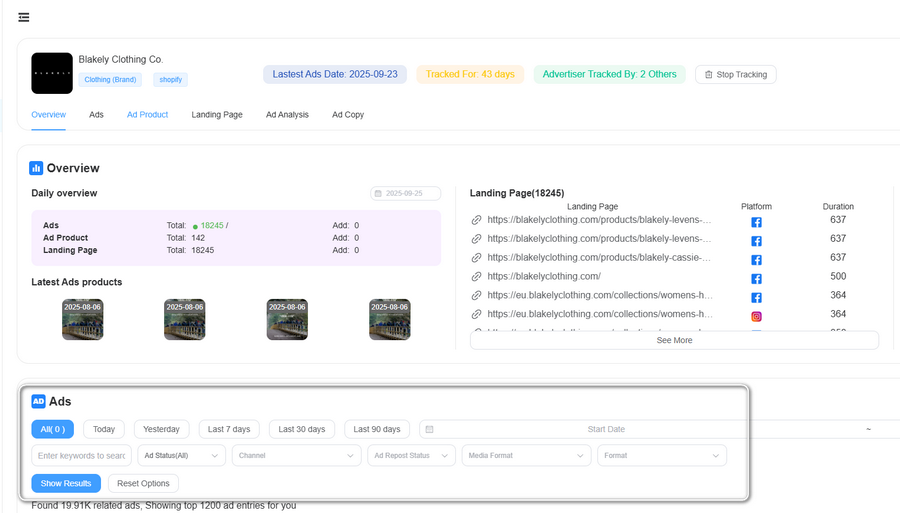The image size is (900, 513).
Task: Click the Lastest Ads Date badge
Action: [335, 74]
